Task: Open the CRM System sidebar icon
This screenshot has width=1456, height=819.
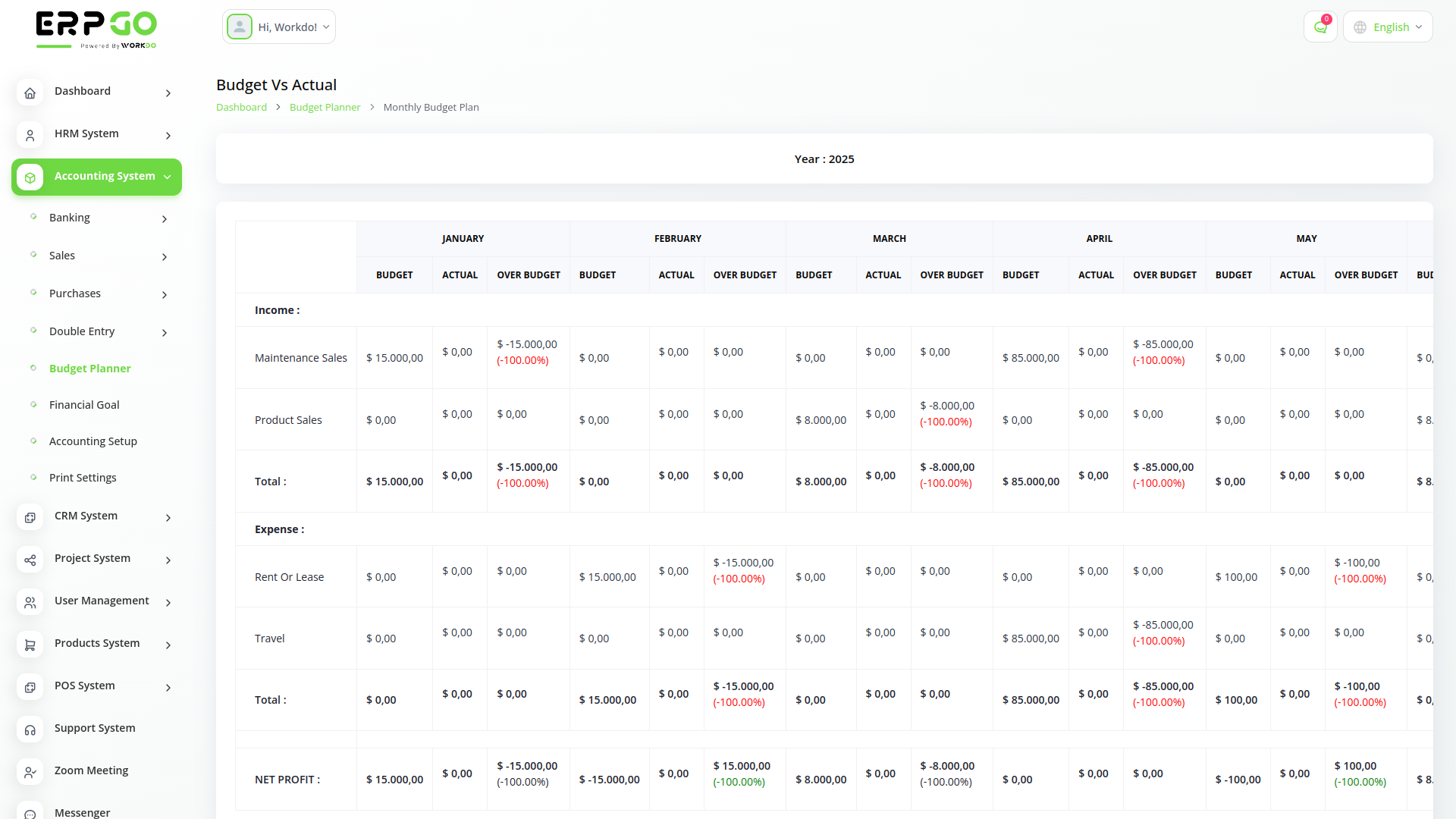Action: 30,517
